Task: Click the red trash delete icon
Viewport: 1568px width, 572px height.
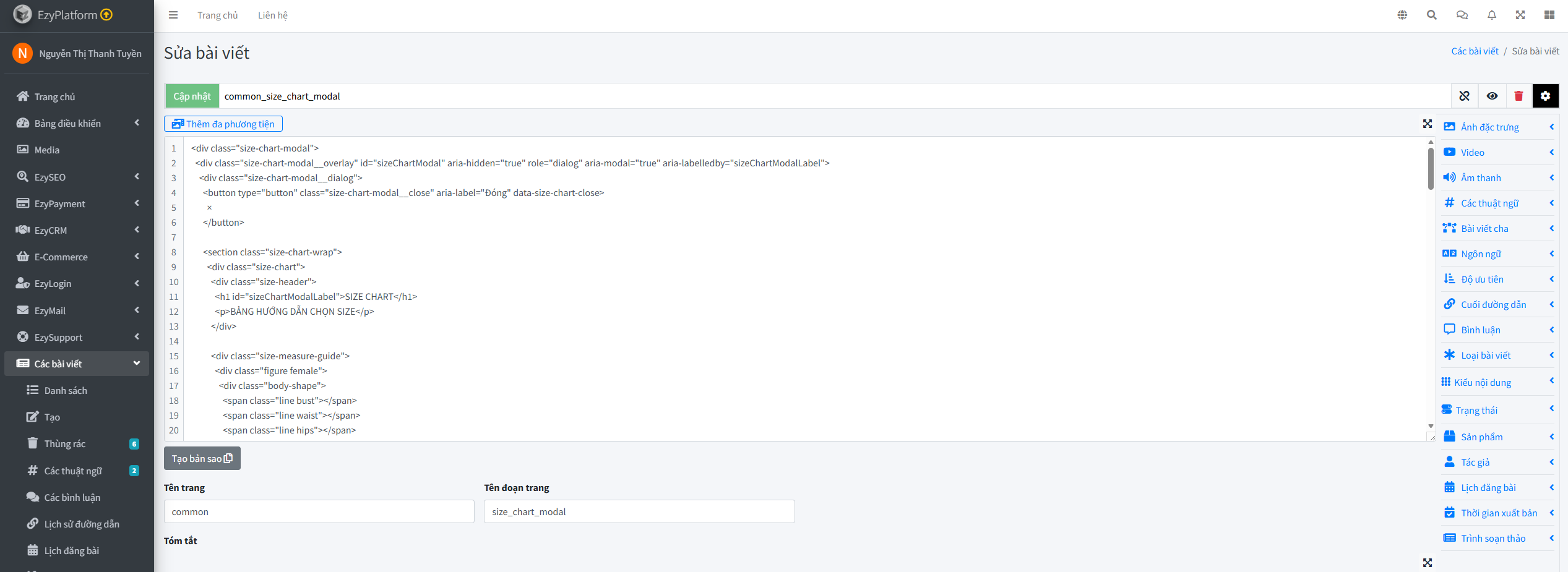Action: coord(1518,96)
